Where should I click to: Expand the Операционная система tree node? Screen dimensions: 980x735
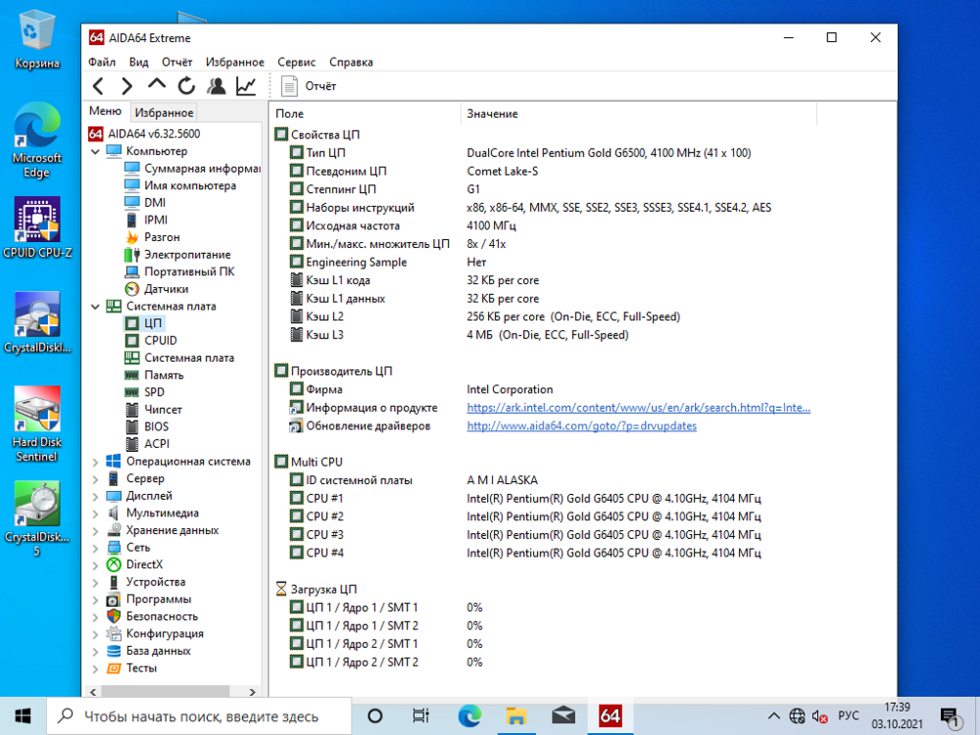[x=96, y=462]
